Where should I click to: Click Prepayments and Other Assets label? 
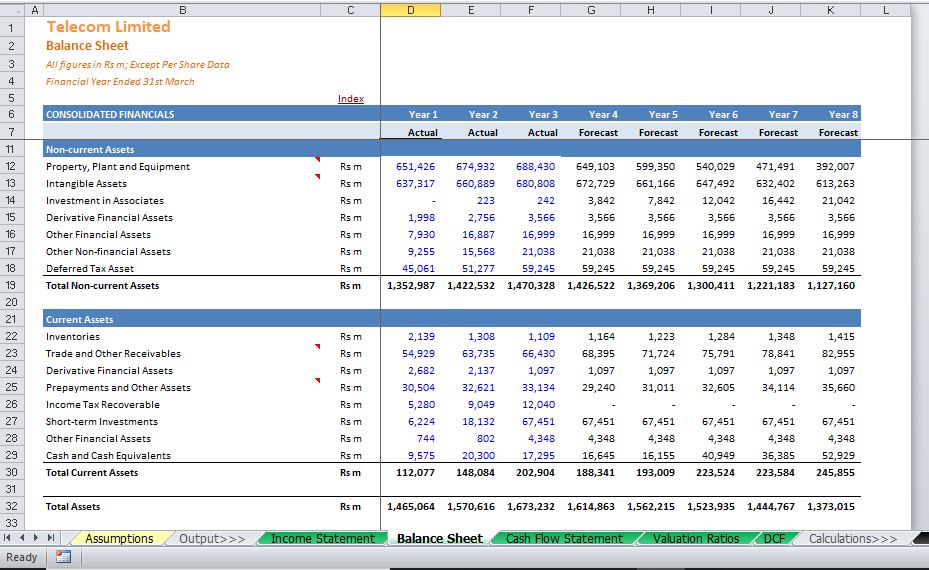click(118, 388)
